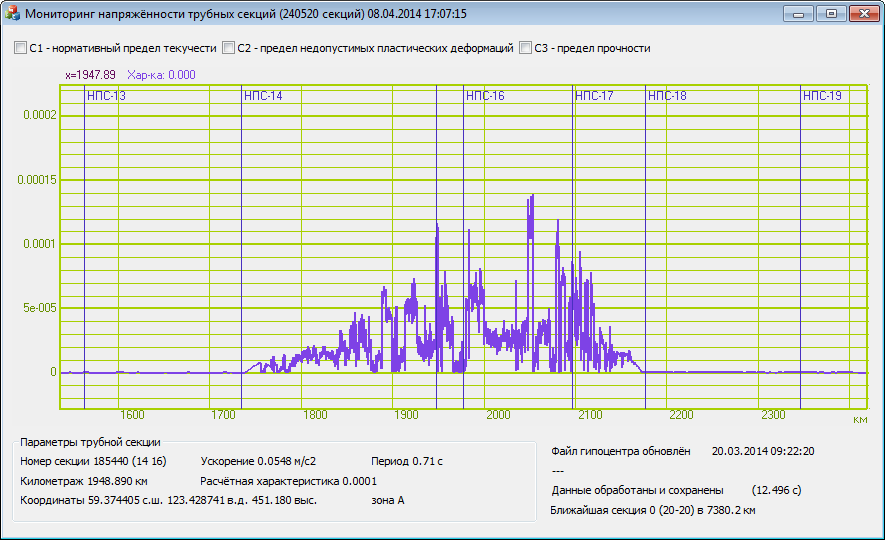Click the Хар-ка: 0.000 readout
Screen dimensions: 885x540
click(x=161, y=75)
